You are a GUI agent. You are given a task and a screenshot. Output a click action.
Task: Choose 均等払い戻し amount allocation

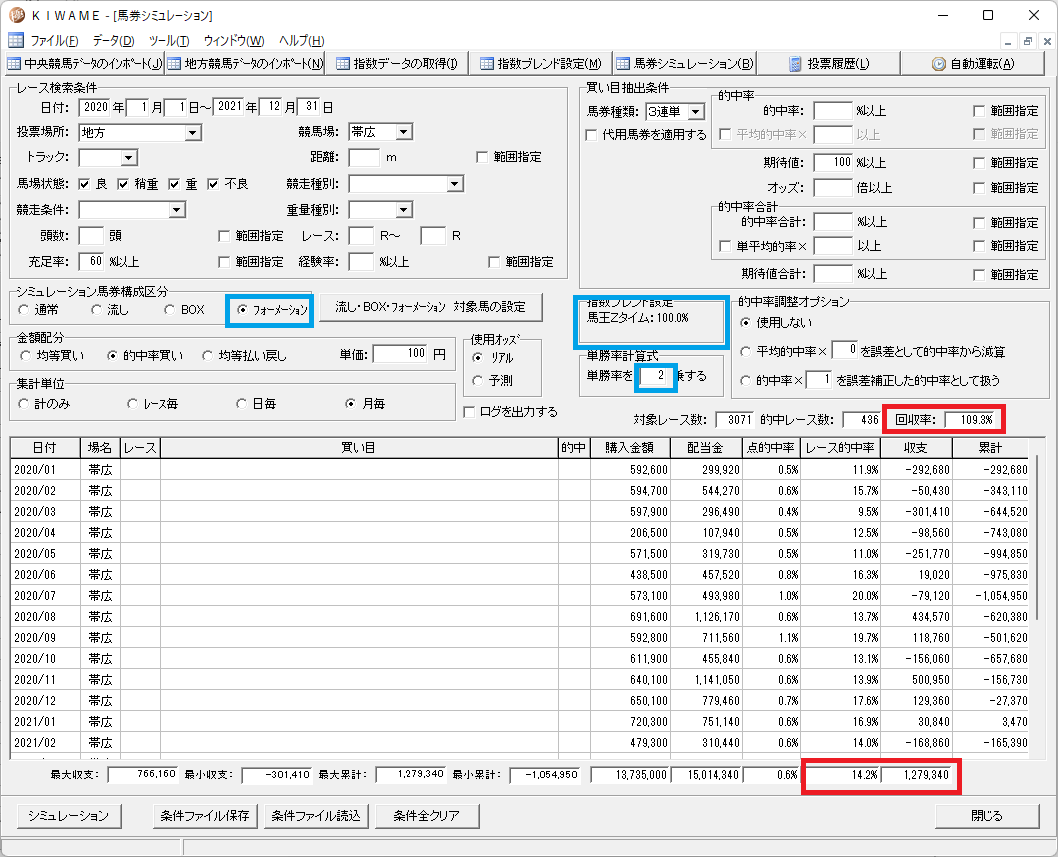point(207,356)
